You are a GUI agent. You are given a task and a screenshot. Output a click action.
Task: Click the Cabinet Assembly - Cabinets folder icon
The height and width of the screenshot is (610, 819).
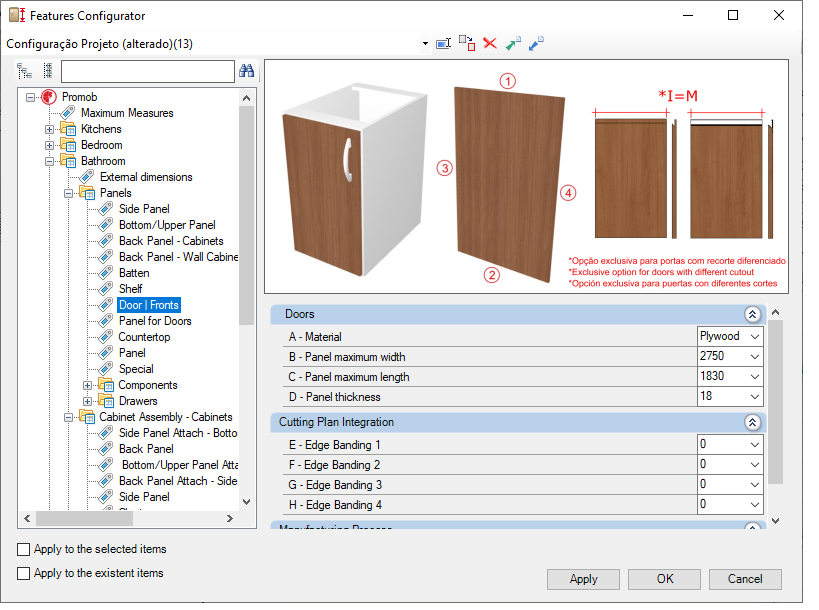(87, 417)
